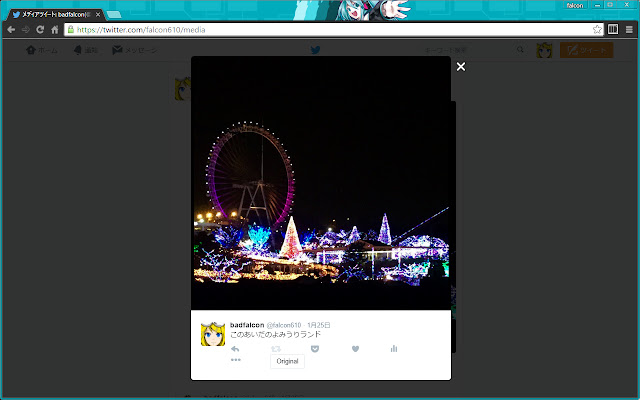Like the tweet with heart icon
Screen dimensions: 640x400
pos(356,349)
